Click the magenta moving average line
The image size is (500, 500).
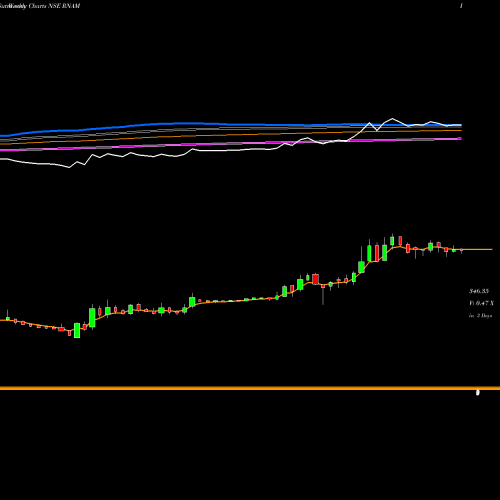click(x=231, y=144)
